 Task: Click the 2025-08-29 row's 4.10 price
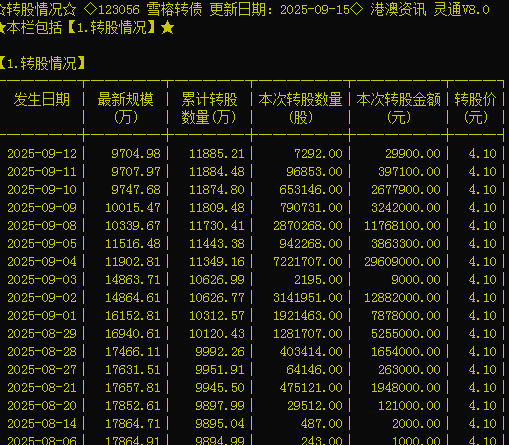482,334
